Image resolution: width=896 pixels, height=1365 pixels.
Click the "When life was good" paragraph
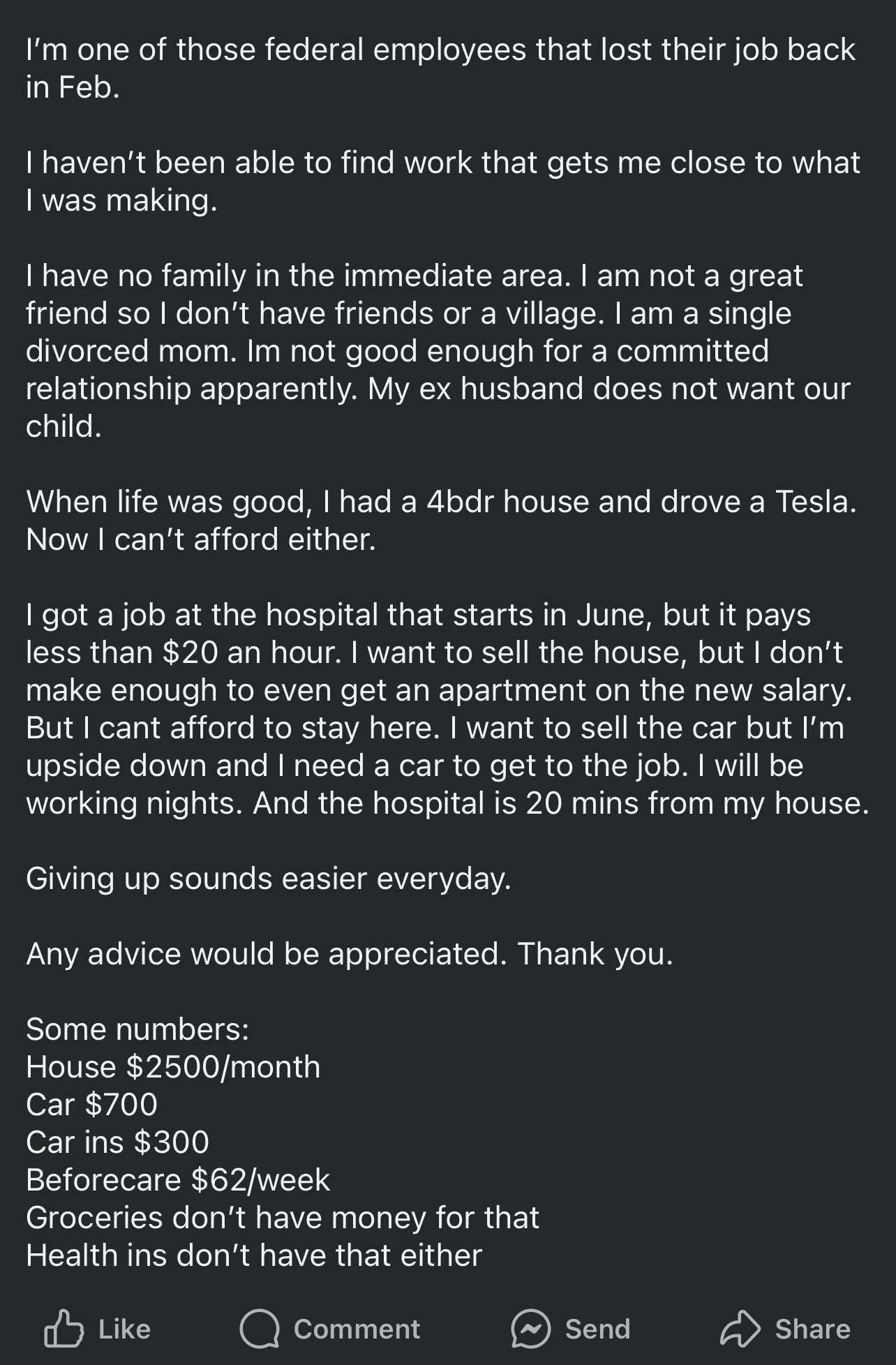coord(441,521)
